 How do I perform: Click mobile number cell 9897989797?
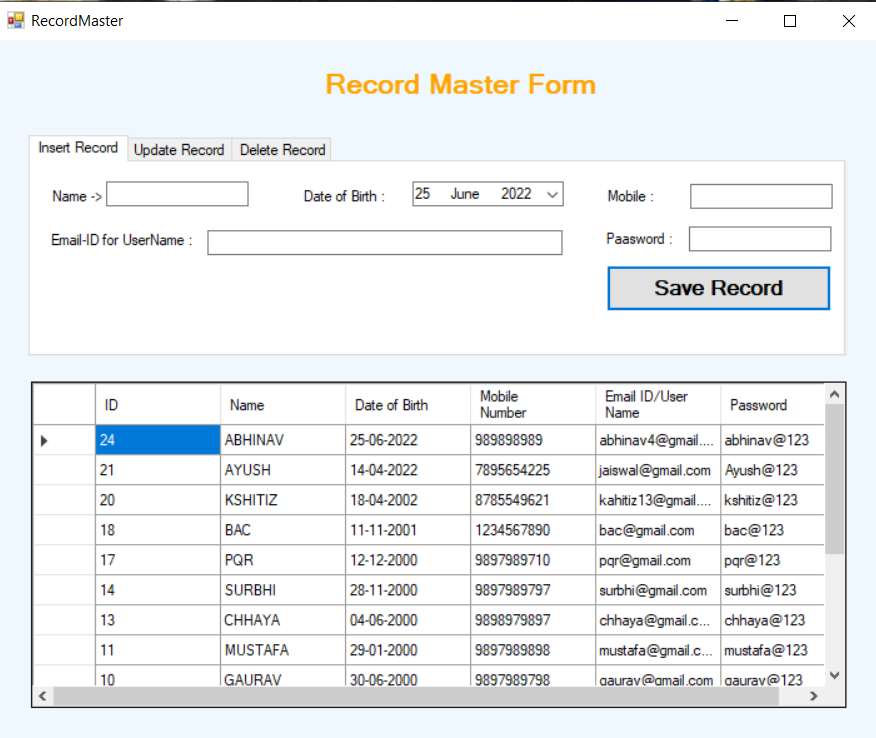click(x=533, y=591)
